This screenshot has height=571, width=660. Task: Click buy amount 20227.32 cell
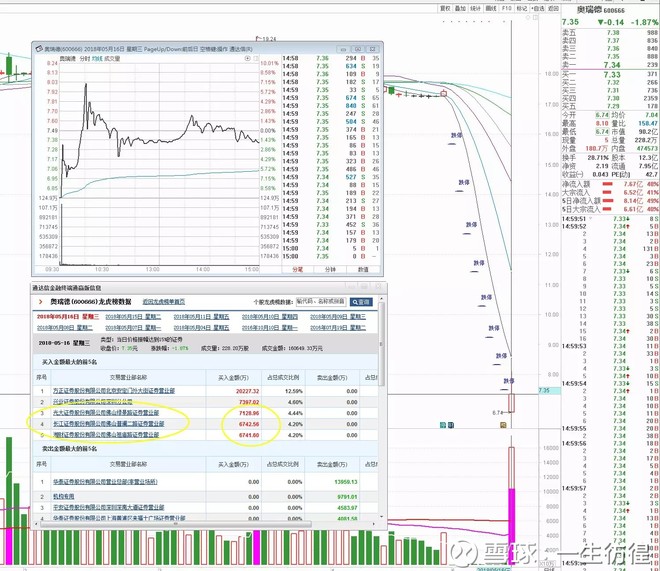(x=248, y=391)
